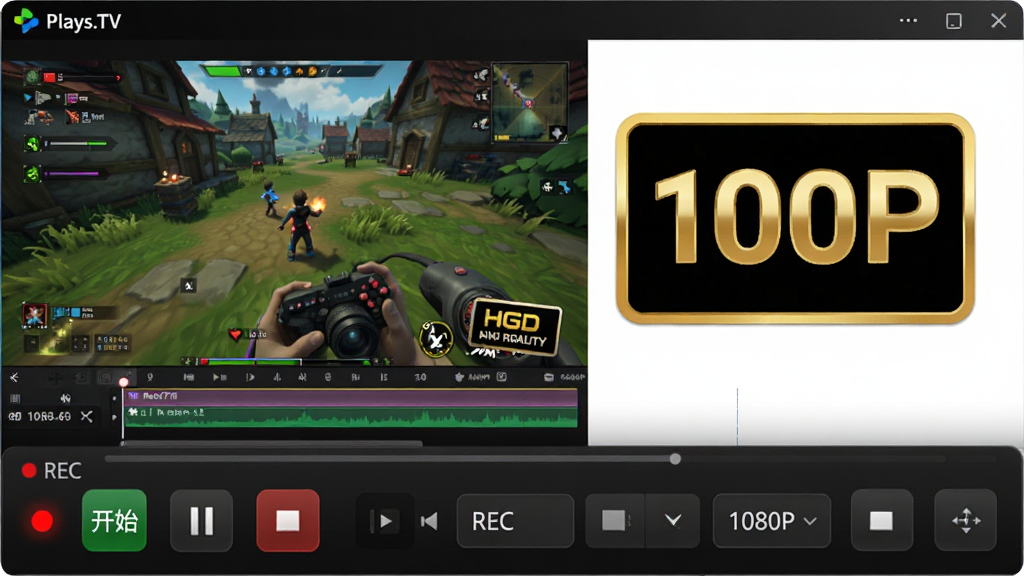Open the 1080P resolution dropdown
This screenshot has height=576, width=1024.
point(772,521)
